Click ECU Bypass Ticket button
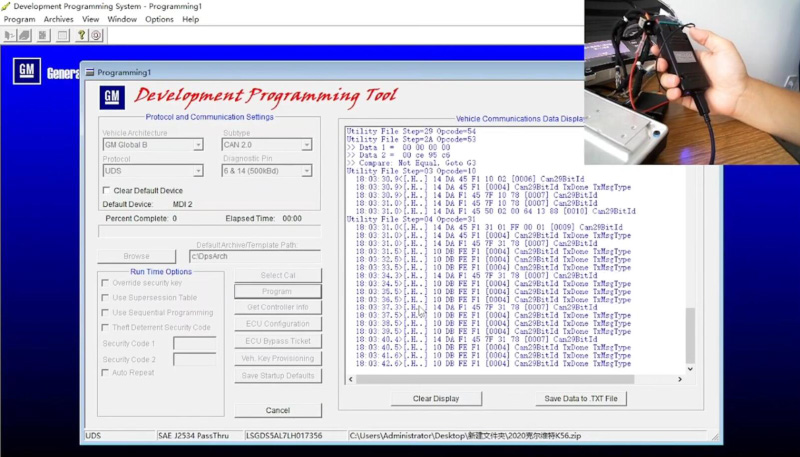This screenshot has width=800, height=457. point(278,341)
